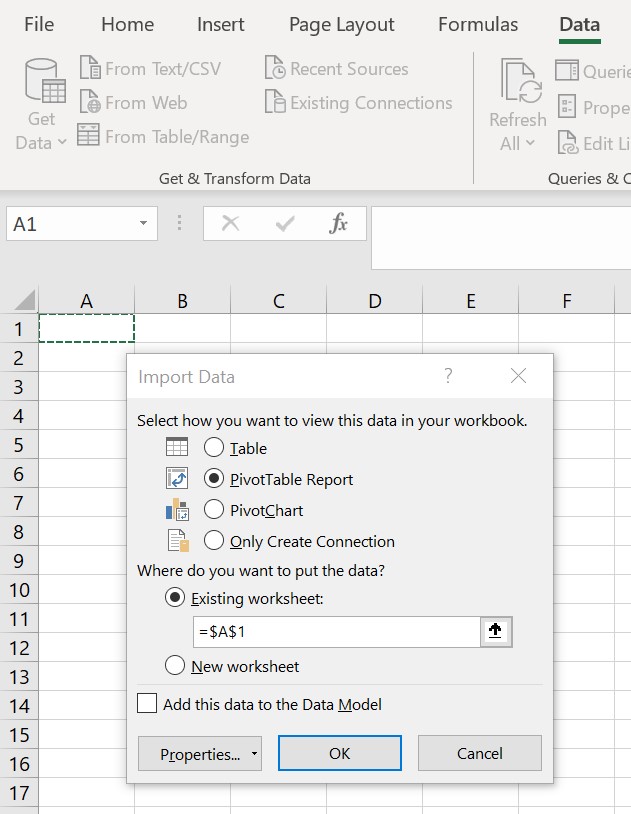Select the Table radio button
This screenshot has height=814, width=631.
click(214, 447)
